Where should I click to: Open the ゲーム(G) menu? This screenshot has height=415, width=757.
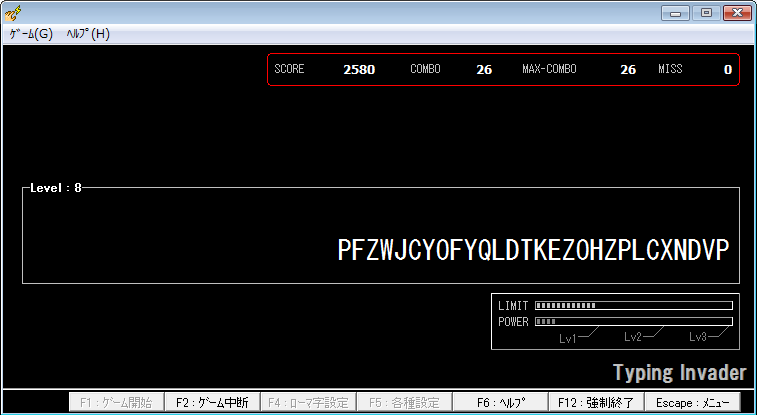pos(31,34)
